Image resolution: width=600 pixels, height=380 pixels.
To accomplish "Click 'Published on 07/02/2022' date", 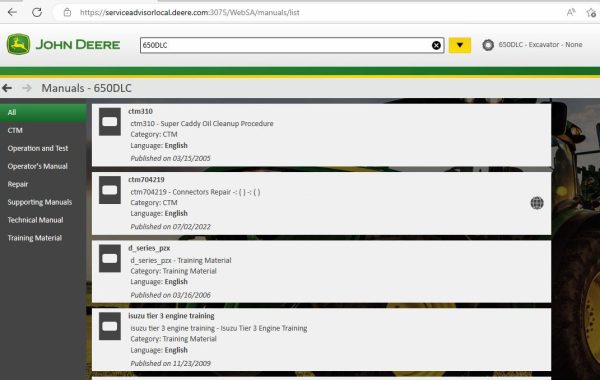I will point(170,227).
